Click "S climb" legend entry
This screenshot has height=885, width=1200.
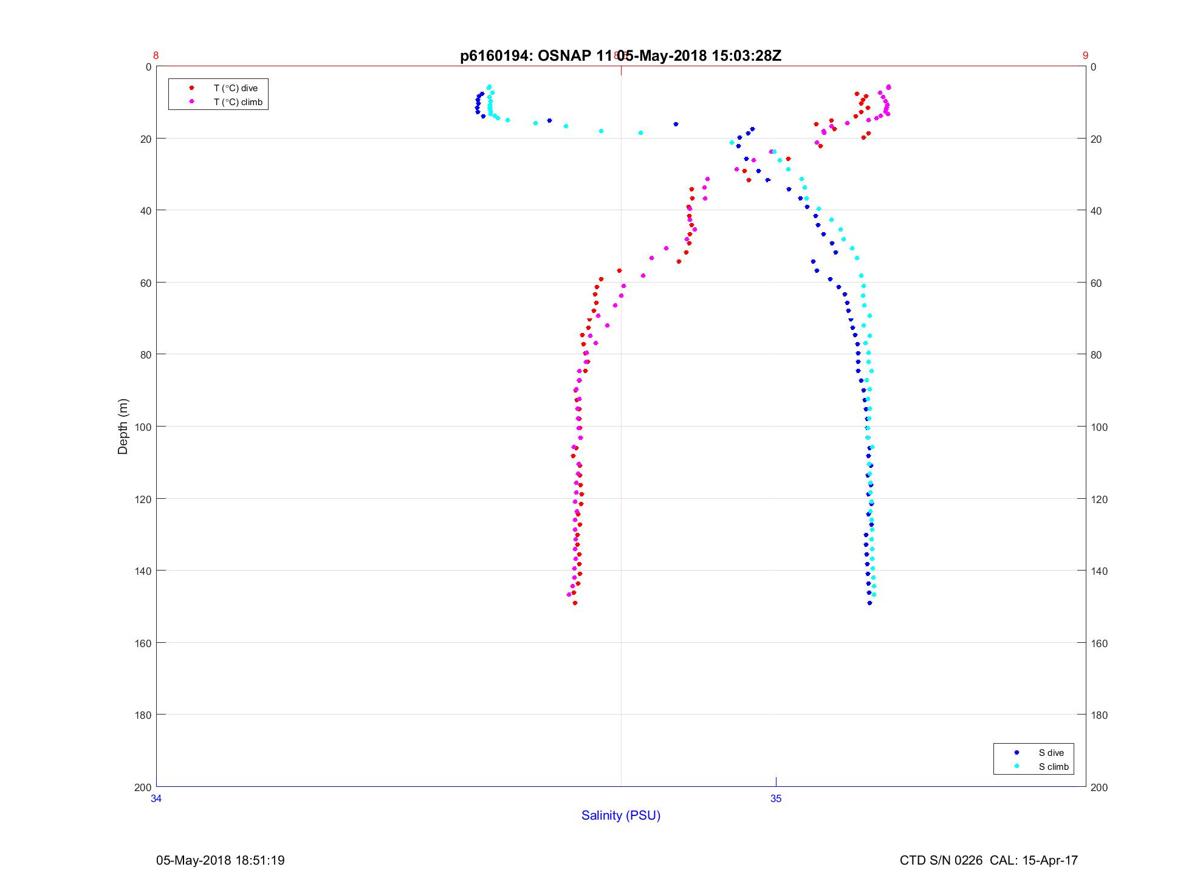pyautogui.click(x=1053, y=767)
